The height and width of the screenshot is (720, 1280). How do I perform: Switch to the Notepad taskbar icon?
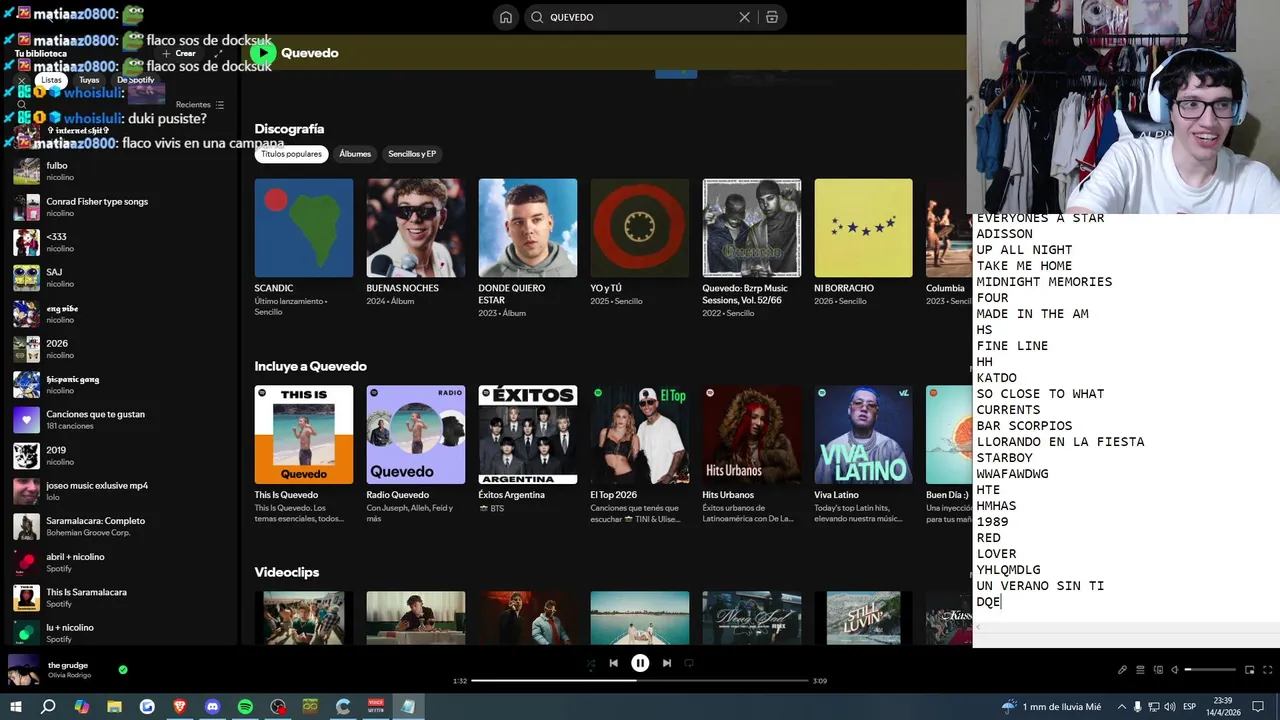pyautogui.click(x=408, y=707)
